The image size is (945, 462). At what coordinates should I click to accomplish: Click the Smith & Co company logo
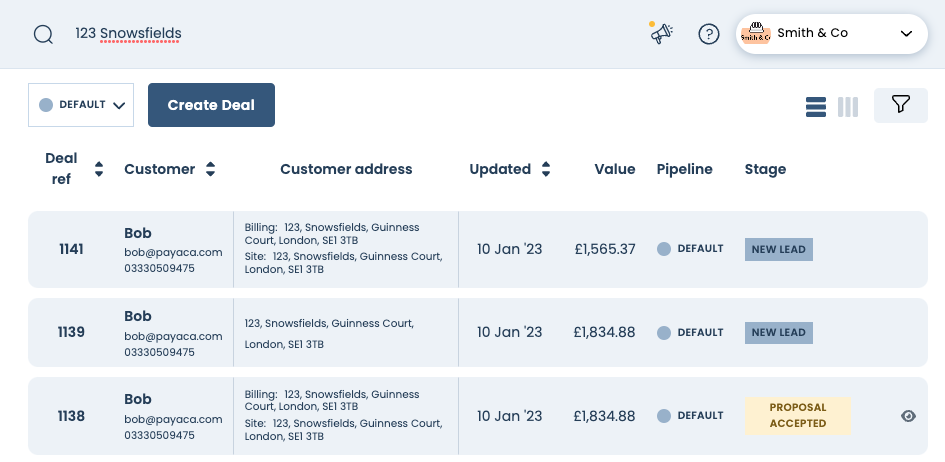click(x=756, y=34)
